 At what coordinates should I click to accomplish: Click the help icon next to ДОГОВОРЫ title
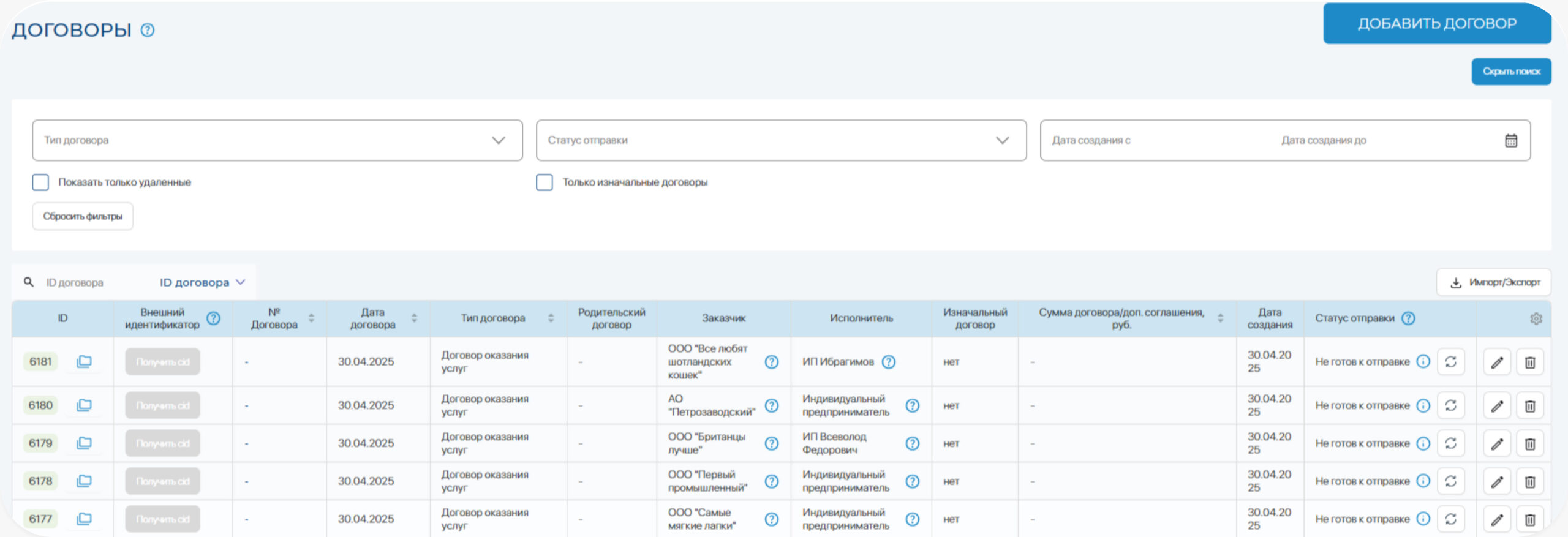[148, 30]
